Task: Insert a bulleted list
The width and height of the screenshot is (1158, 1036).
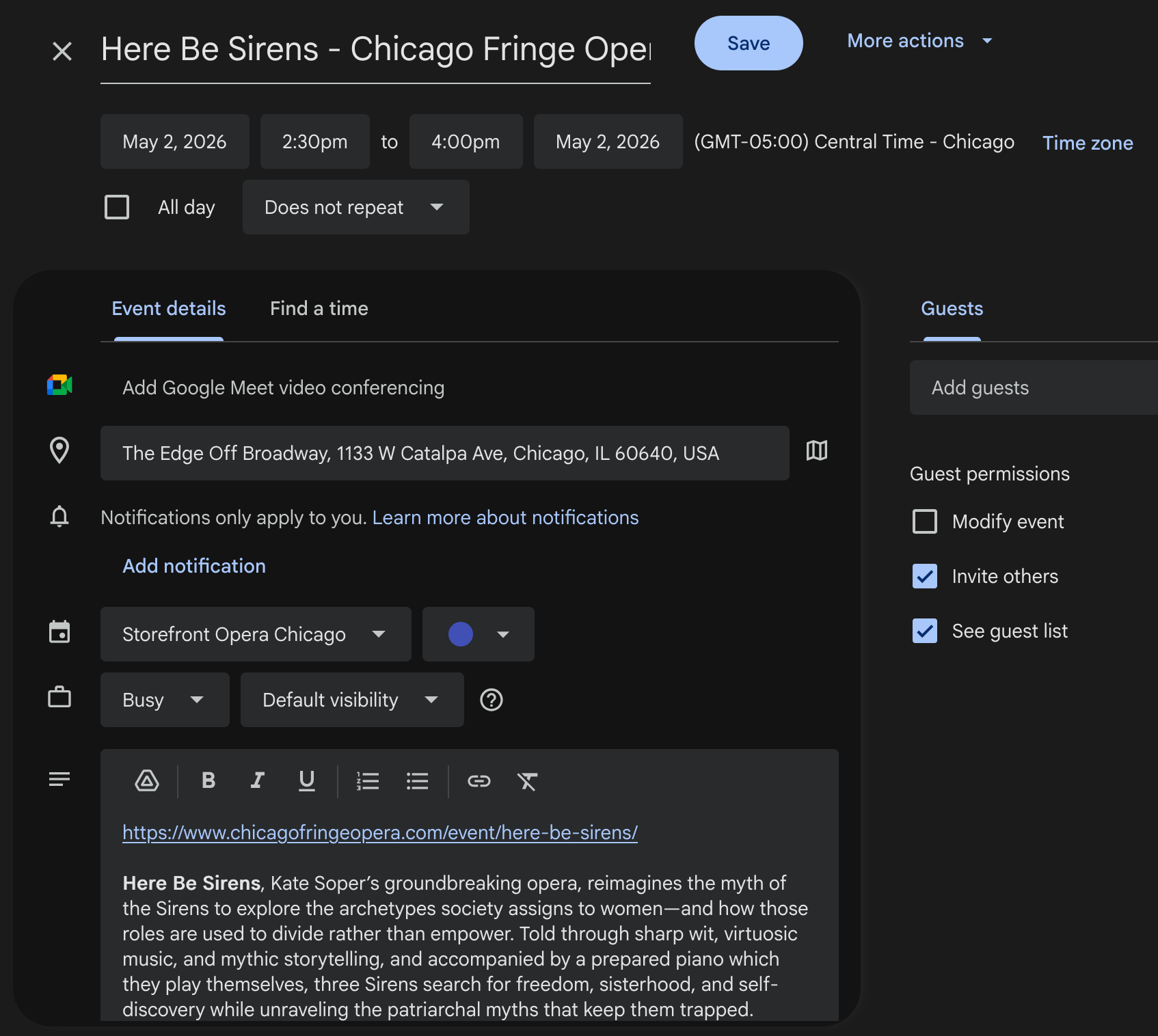Action: (x=417, y=780)
